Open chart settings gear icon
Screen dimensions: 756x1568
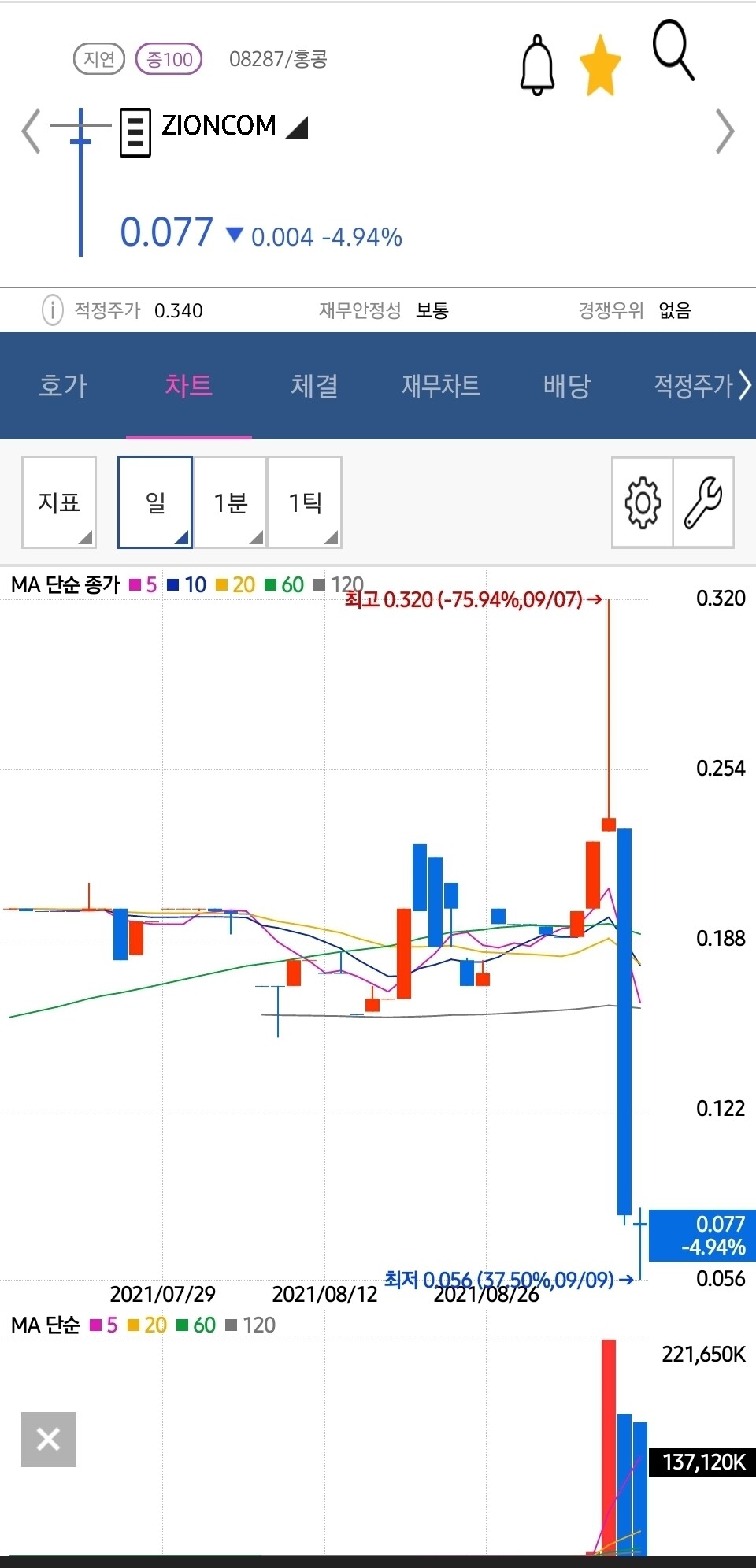(643, 502)
